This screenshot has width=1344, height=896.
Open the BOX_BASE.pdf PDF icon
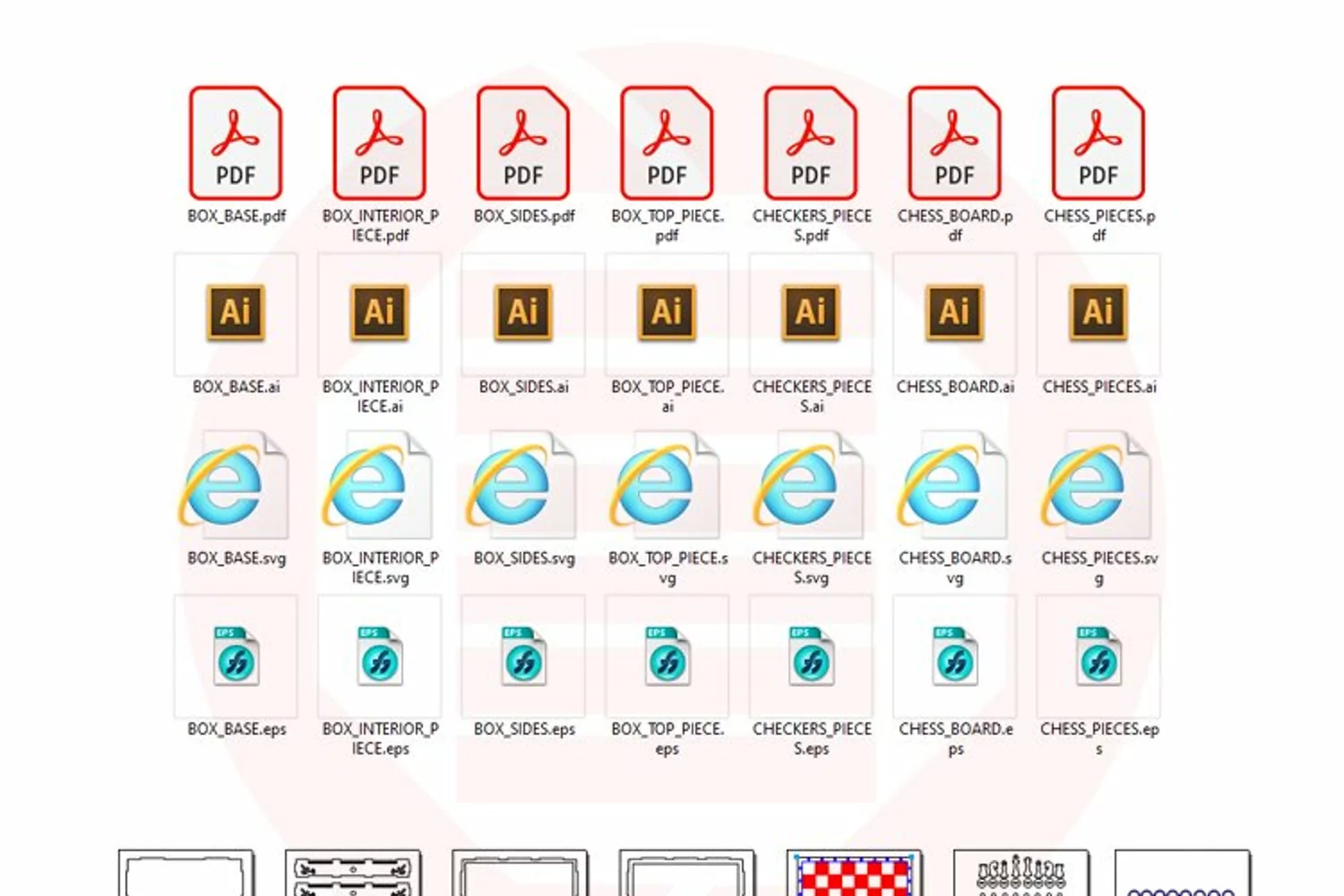(x=236, y=142)
